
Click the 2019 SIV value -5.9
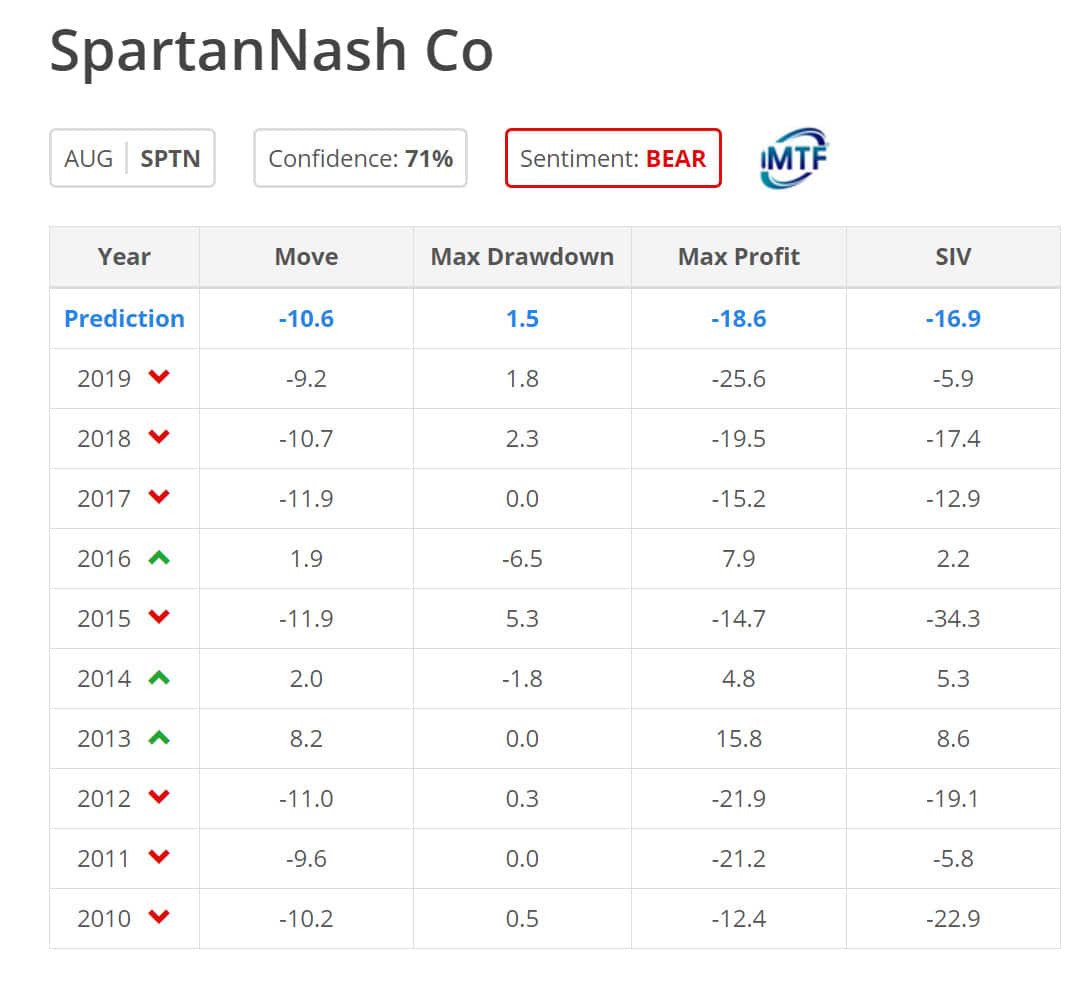click(x=953, y=379)
